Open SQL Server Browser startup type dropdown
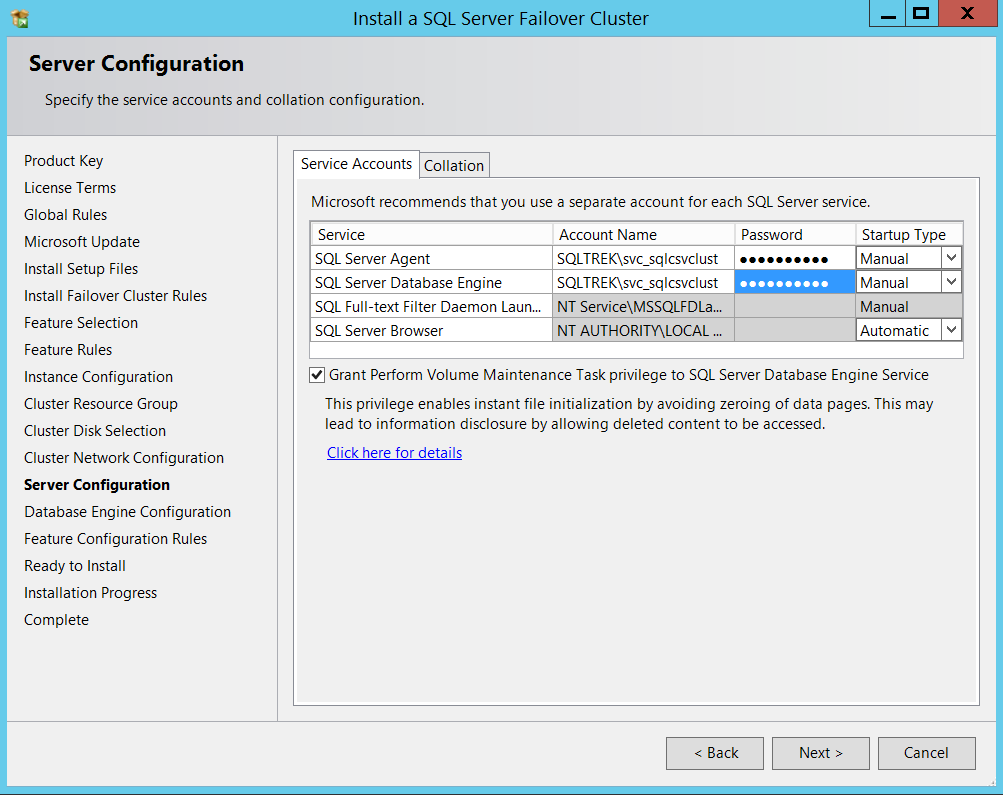Screen dimensions: 1003x795 [951, 330]
